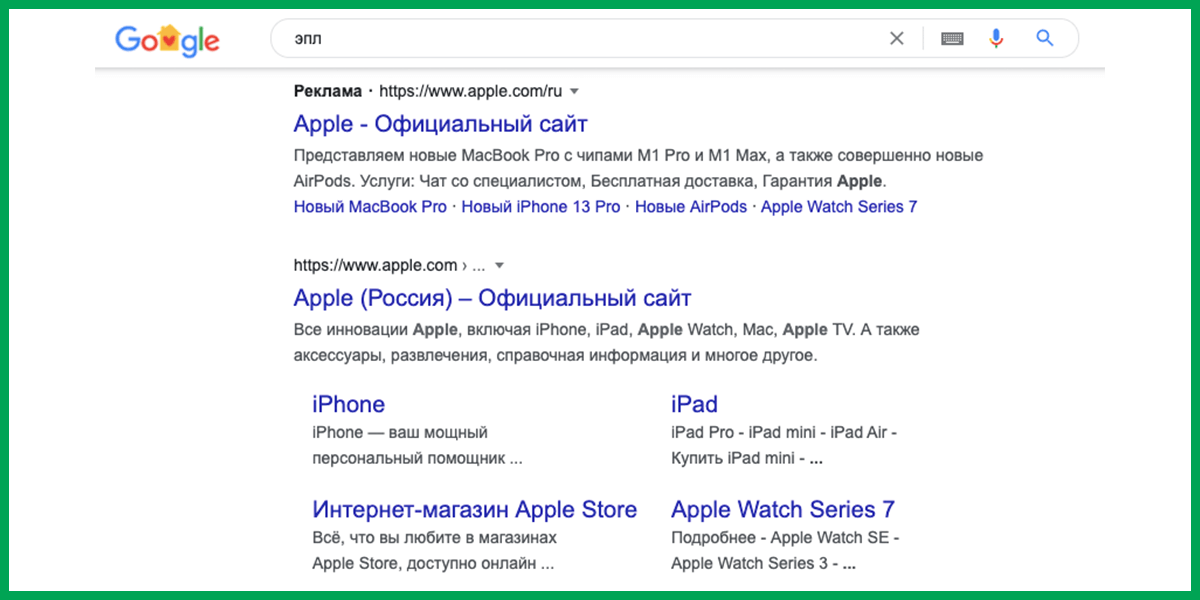Screen dimensions: 1200x600
Task: Follow the "Новый MacBook Pro" sitelink
Action: [370, 207]
